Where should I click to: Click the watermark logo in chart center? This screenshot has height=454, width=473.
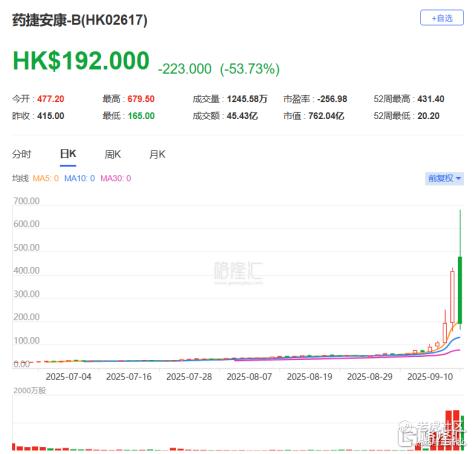[238, 273]
